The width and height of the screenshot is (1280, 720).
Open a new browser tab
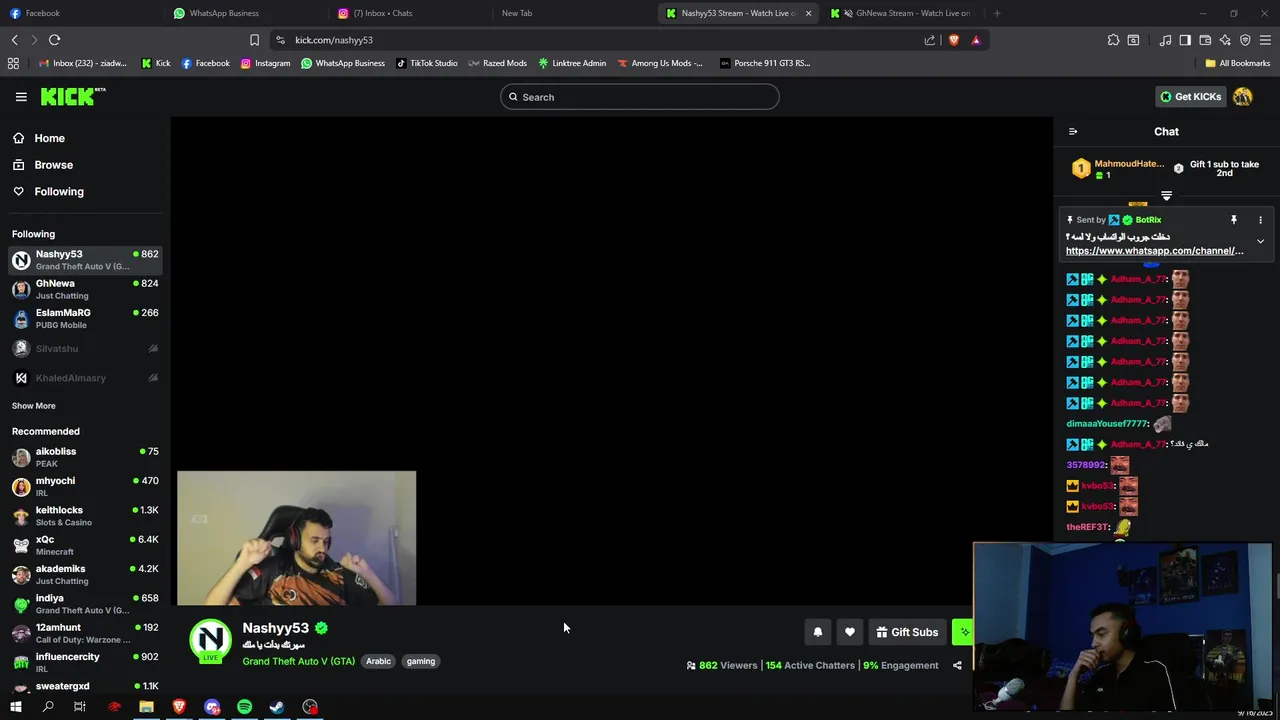997,13
